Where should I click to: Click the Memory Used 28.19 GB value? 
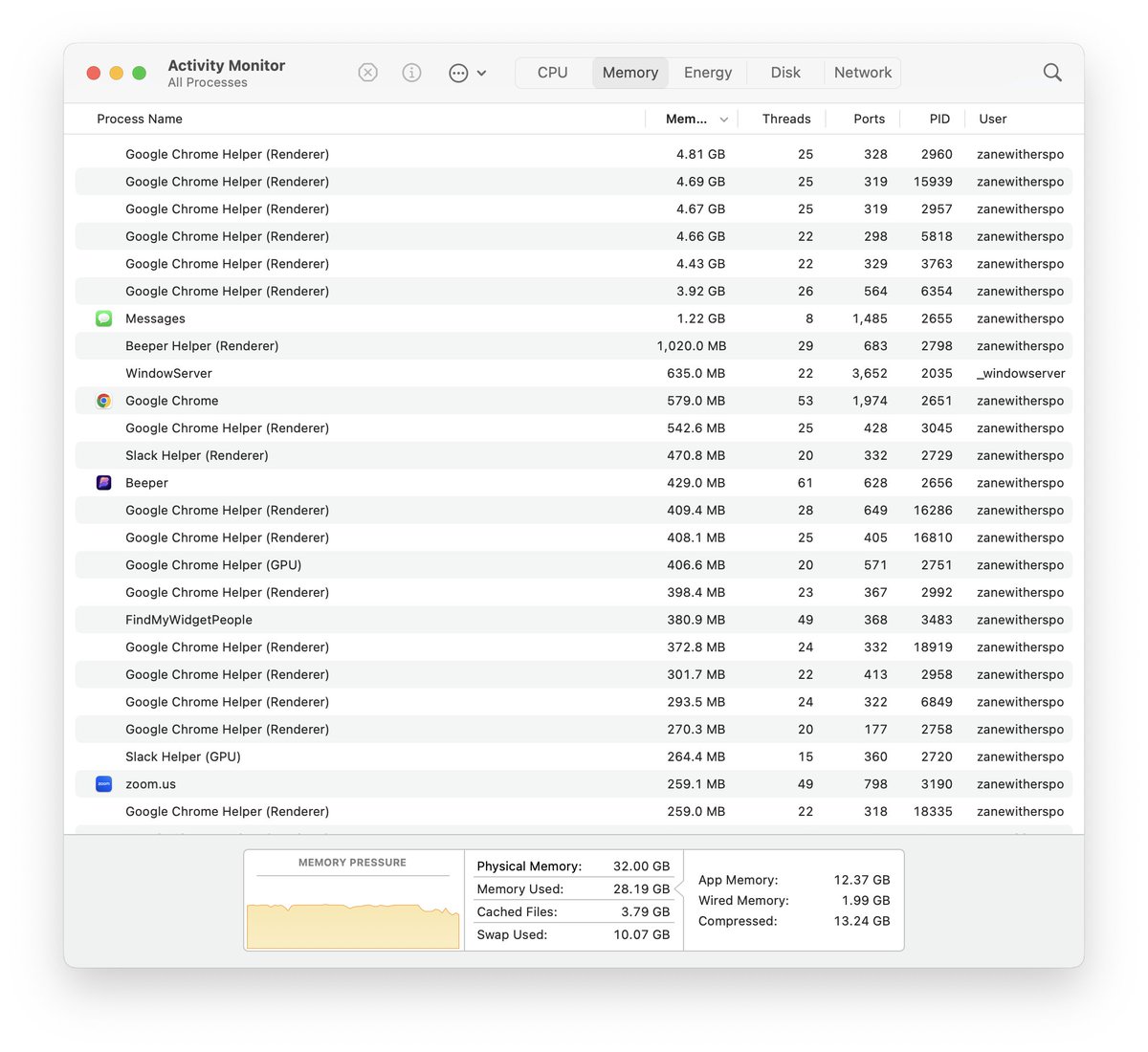click(x=641, y=889)
